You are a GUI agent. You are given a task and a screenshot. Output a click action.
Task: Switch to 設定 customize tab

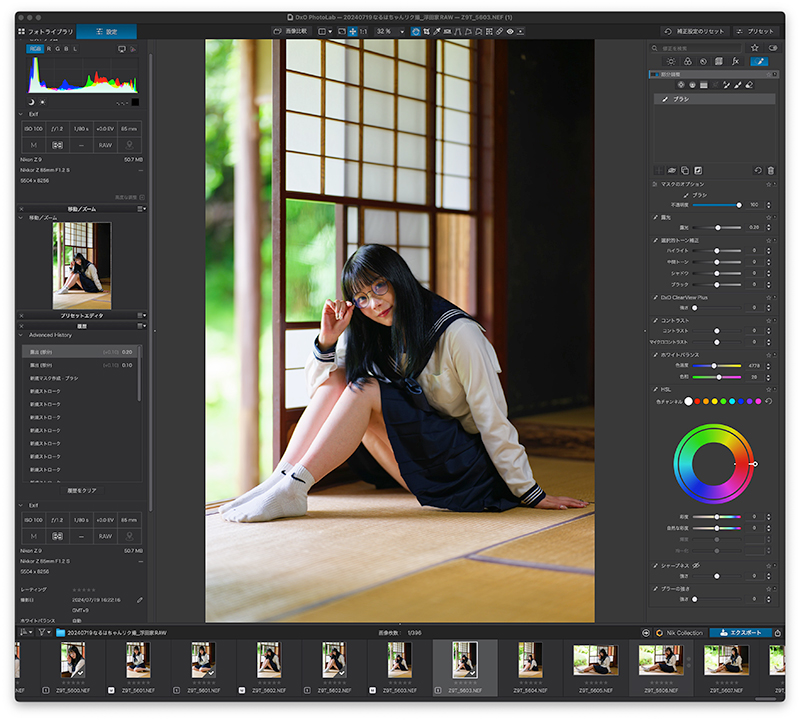107,32
